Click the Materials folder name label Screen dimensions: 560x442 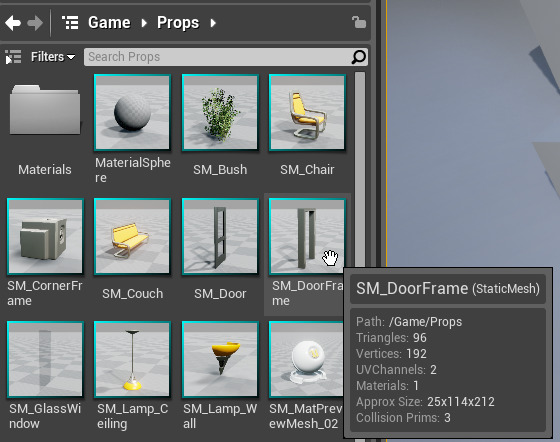[45, 170]
